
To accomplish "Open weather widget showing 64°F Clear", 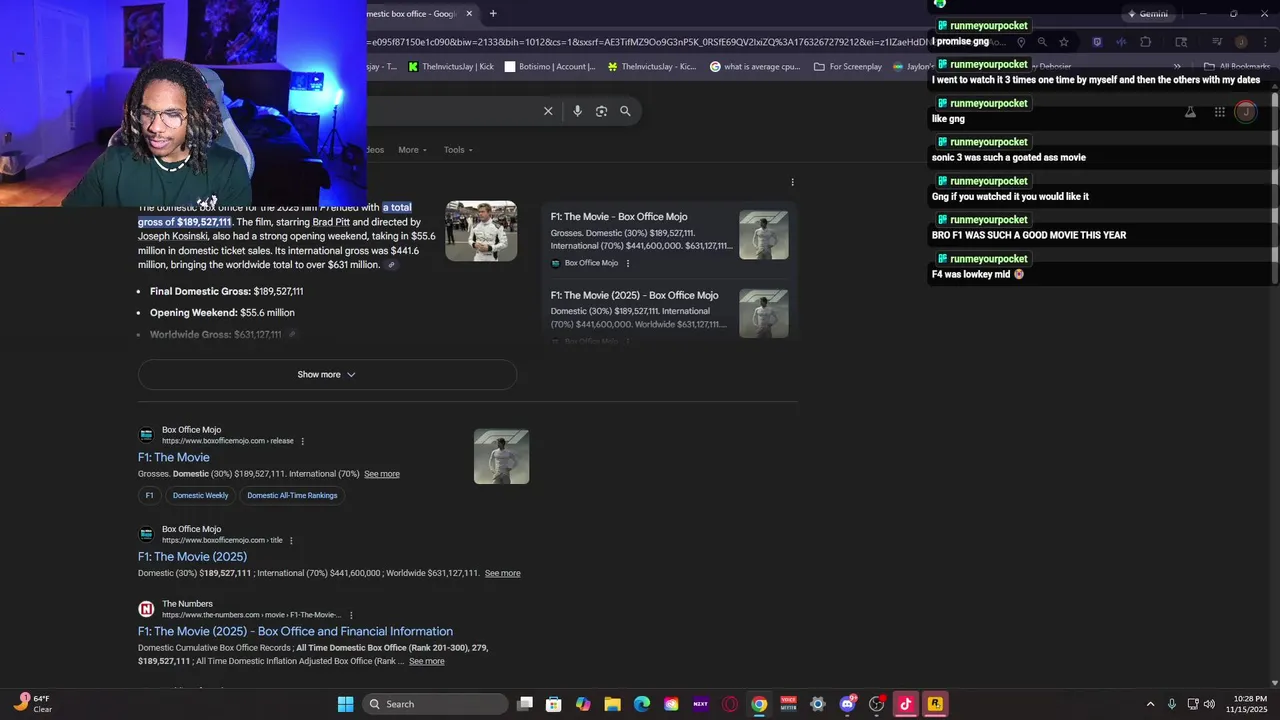I will [32, 704].
